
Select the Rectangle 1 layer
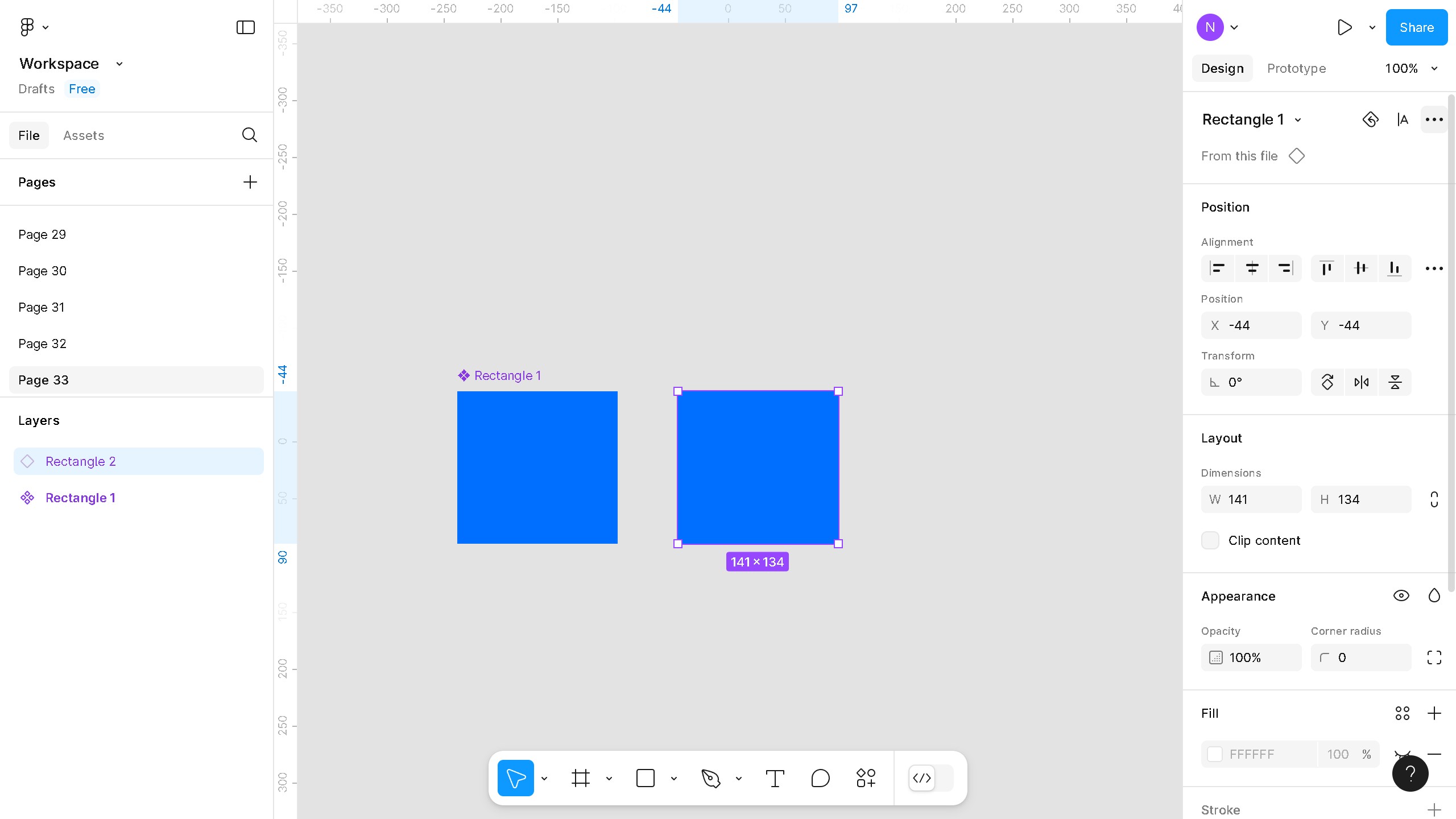pos(80,498)
